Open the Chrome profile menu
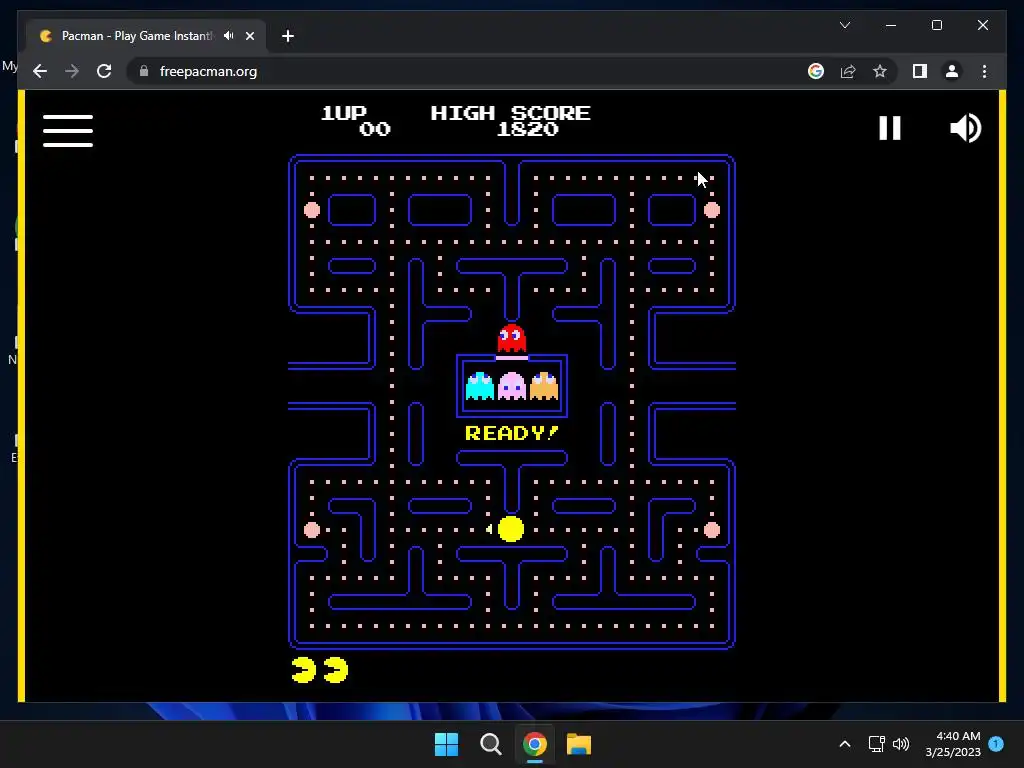 (x=952, y=71)
